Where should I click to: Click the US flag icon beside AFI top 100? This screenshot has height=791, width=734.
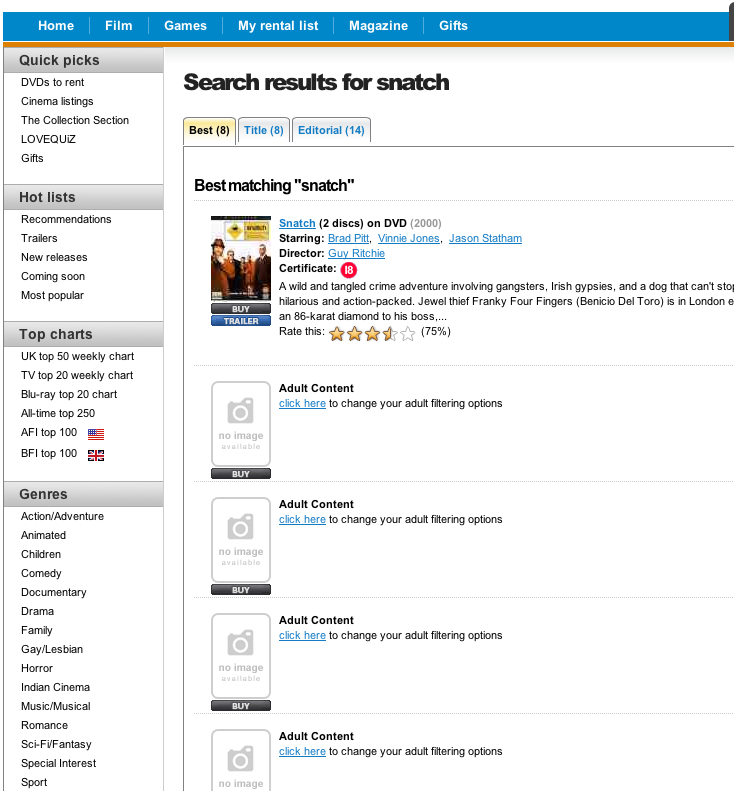(x=96, y=434)
